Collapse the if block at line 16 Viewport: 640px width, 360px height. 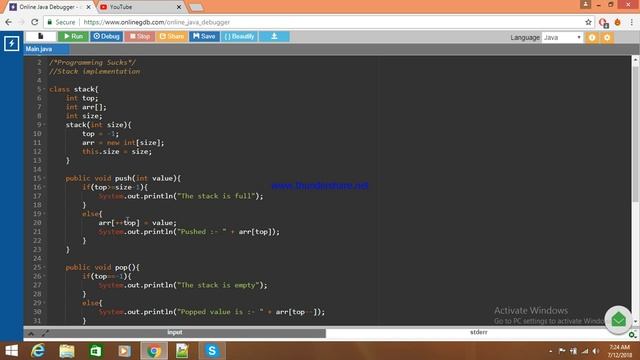(44, 187)
